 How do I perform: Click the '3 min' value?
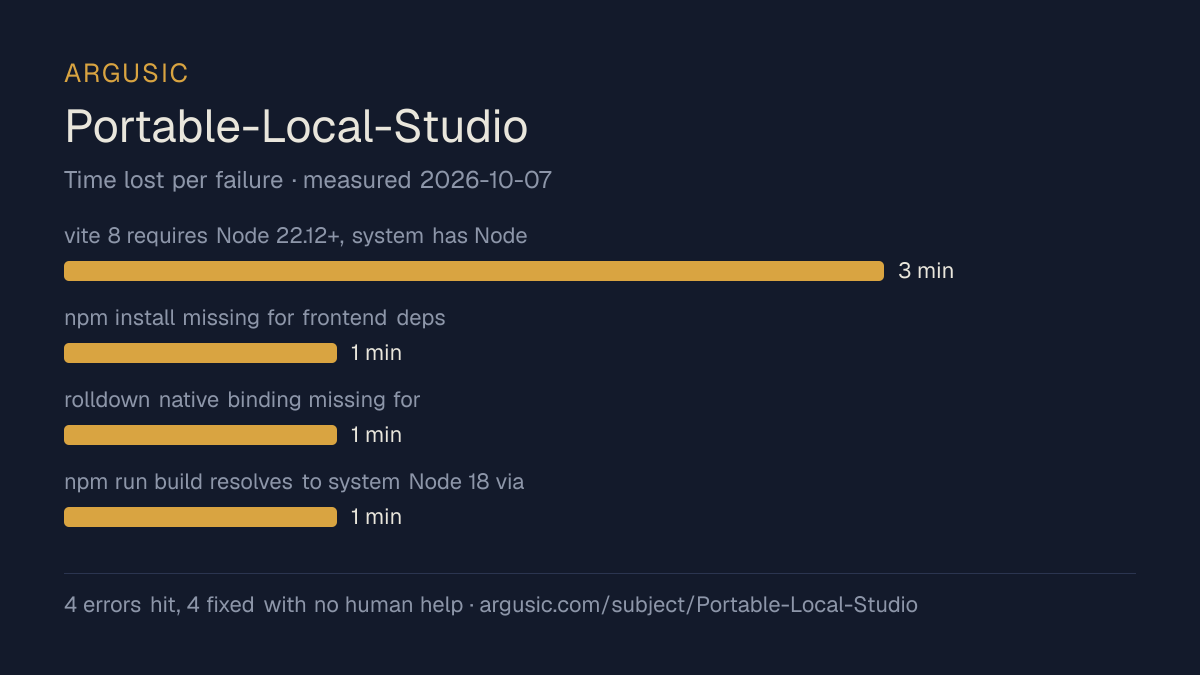coord(926,271)
